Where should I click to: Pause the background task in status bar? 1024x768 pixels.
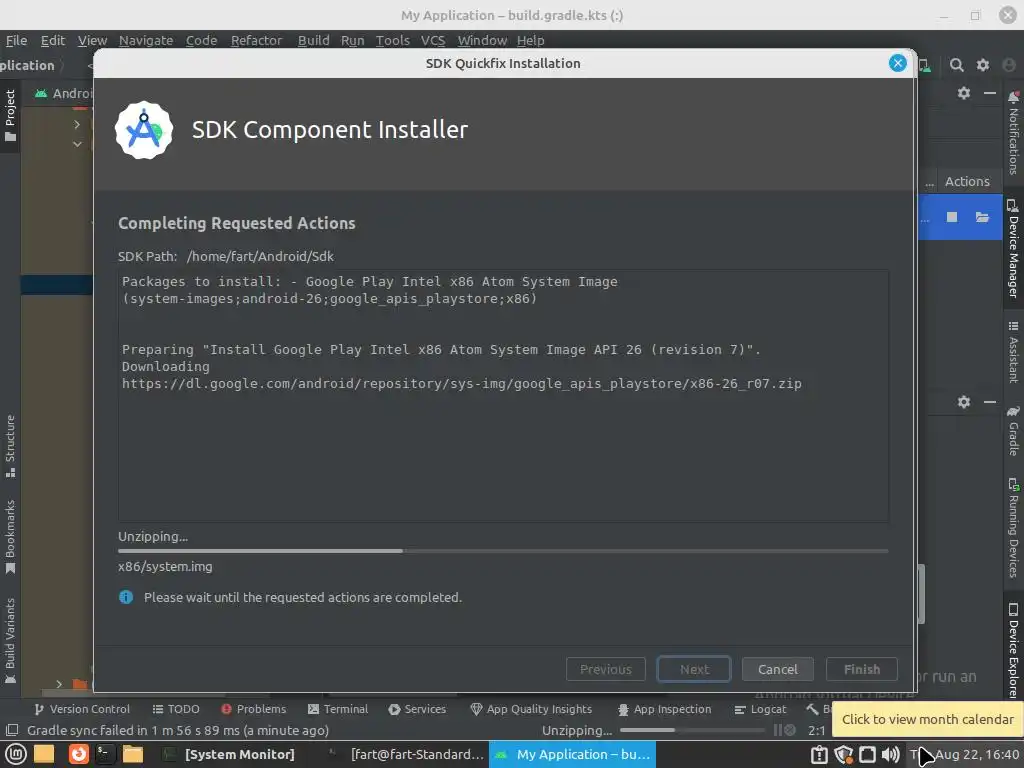778,730
